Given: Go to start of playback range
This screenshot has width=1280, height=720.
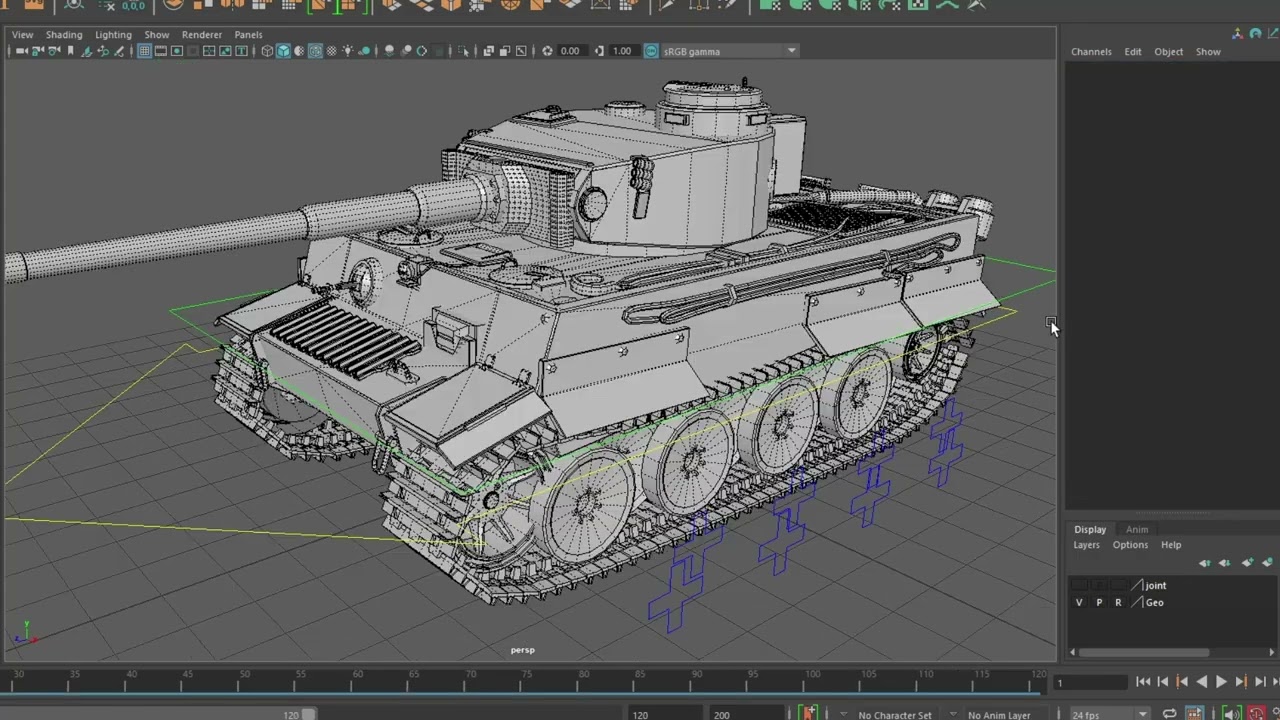Looking at the screenshot, I should click(x=1143, y=681).
